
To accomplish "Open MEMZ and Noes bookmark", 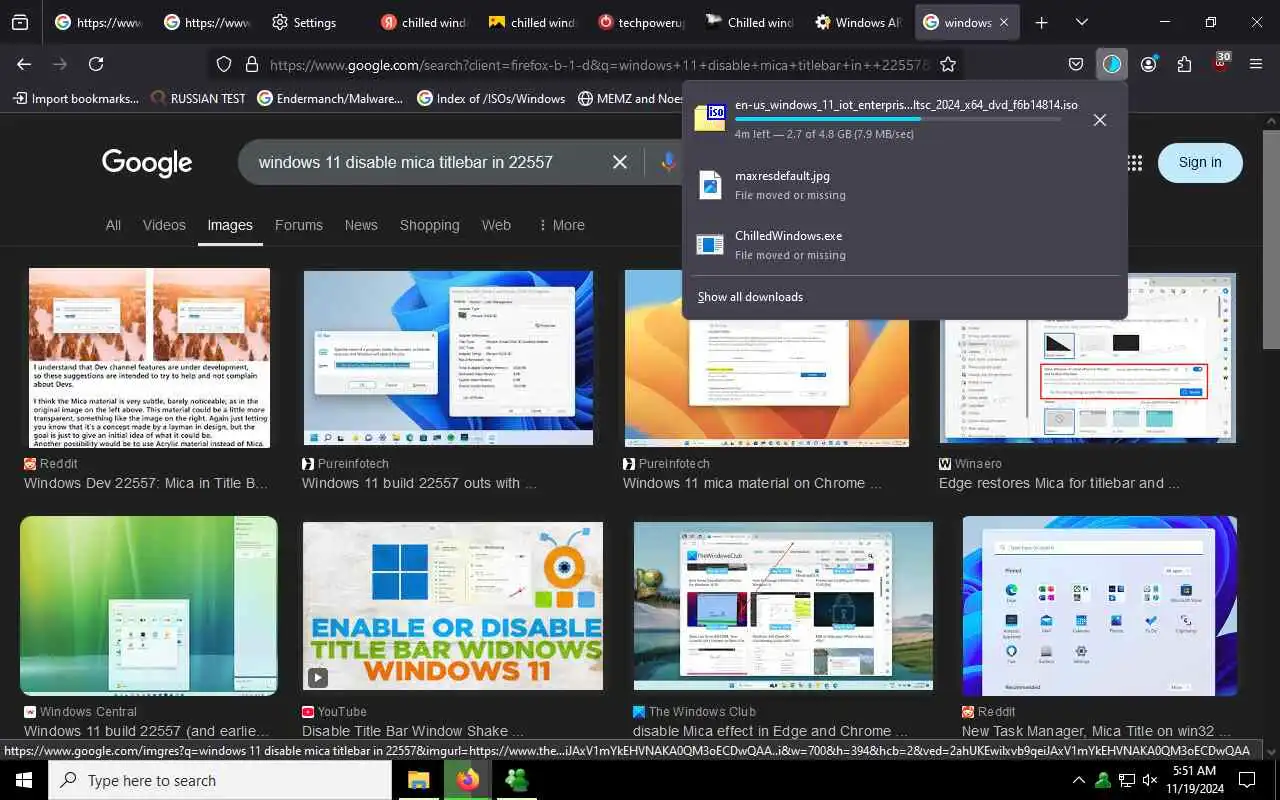I will [630, 98].
